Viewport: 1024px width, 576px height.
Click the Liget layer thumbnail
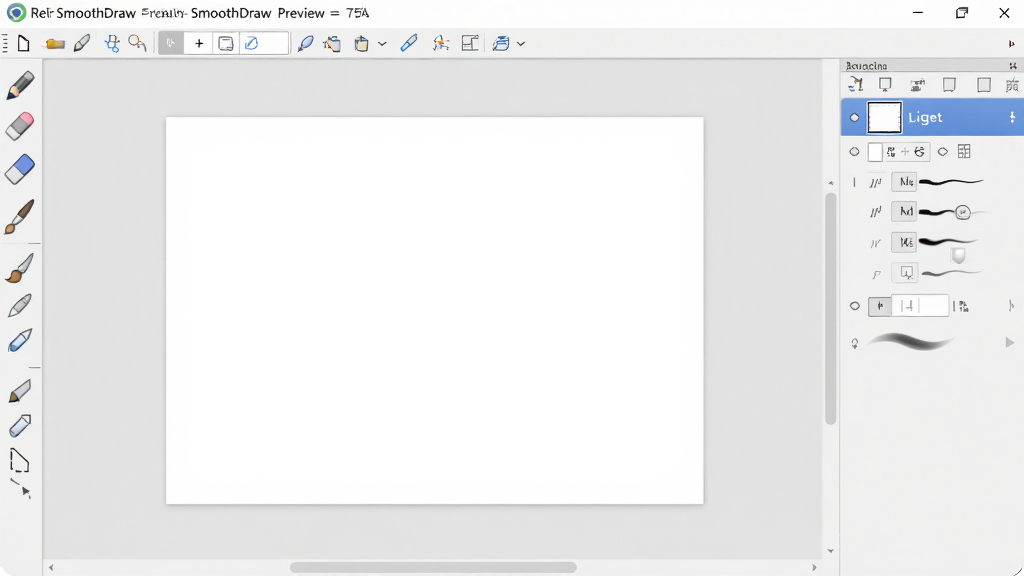(x=884, y=118)
